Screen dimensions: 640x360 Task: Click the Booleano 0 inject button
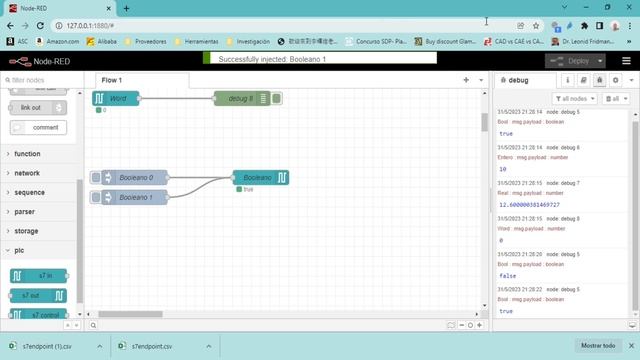[x=96, y=178]
